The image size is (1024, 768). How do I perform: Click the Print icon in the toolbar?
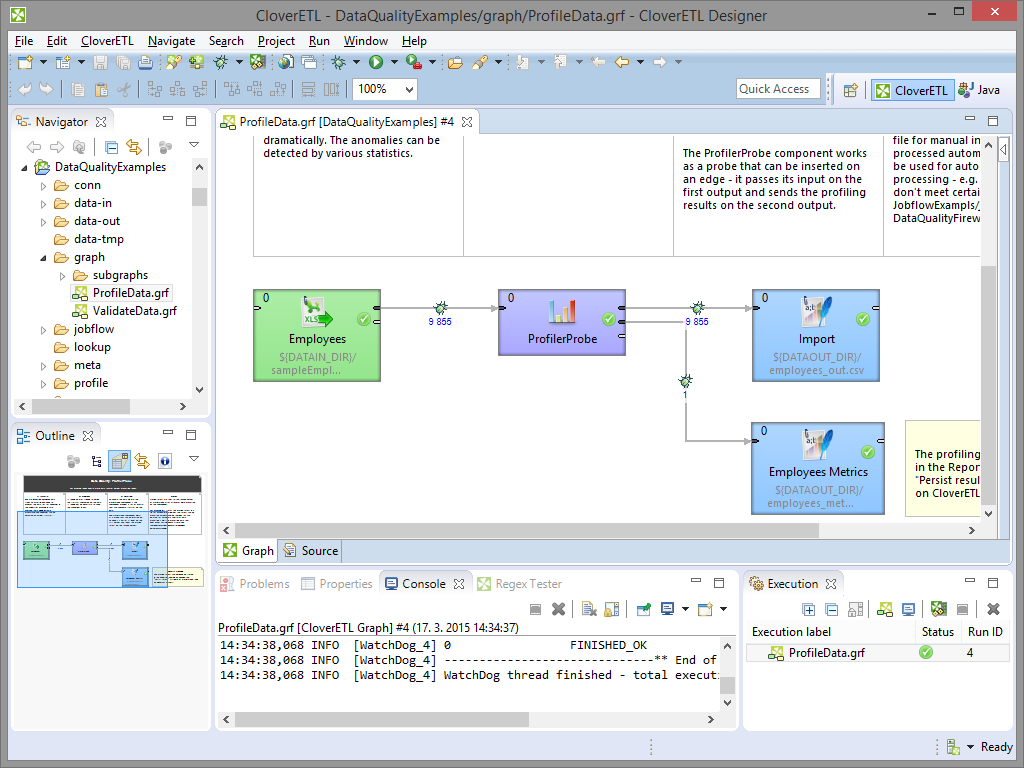point(145,62)
